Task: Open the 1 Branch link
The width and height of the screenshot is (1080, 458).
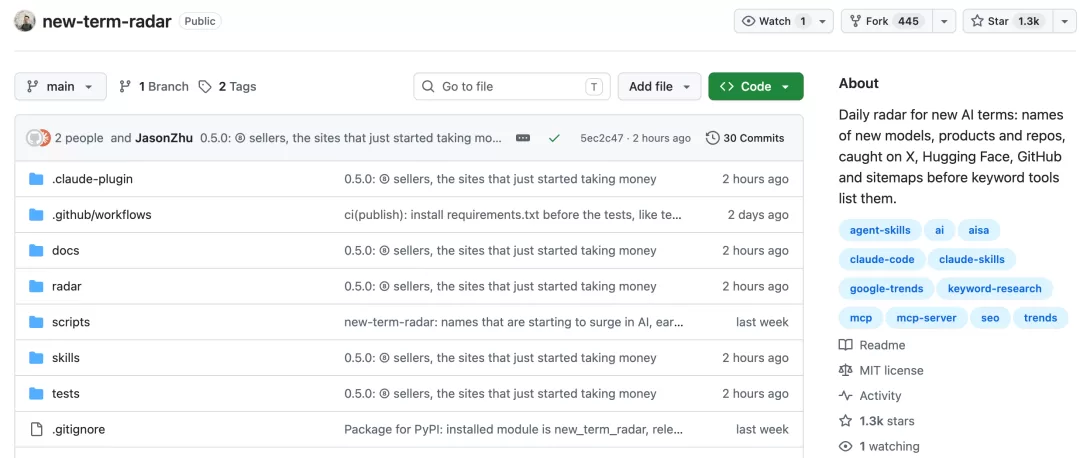Action: [x=154, y=87]
